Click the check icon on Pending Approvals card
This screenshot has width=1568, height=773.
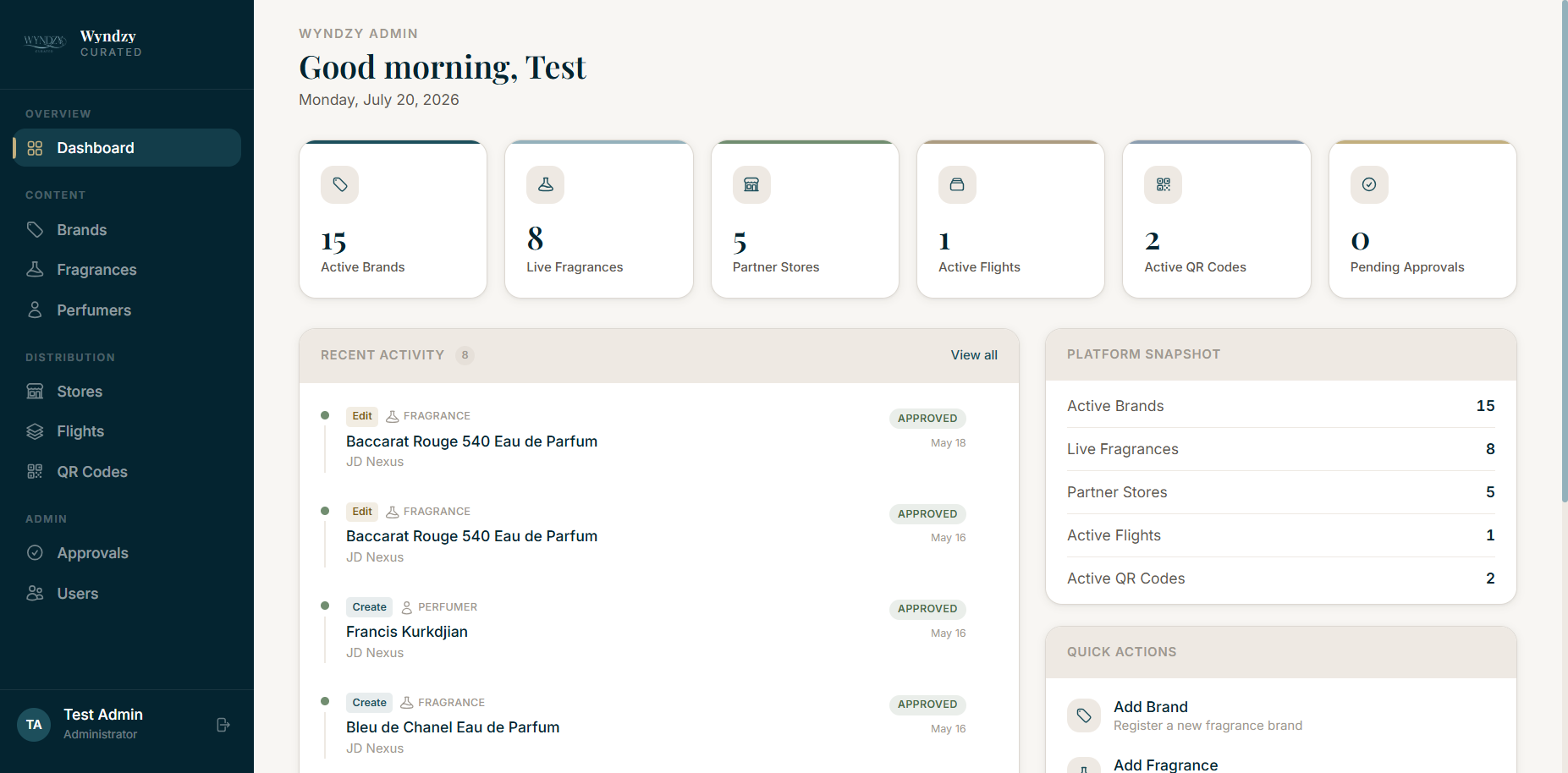click(1369, 184)
